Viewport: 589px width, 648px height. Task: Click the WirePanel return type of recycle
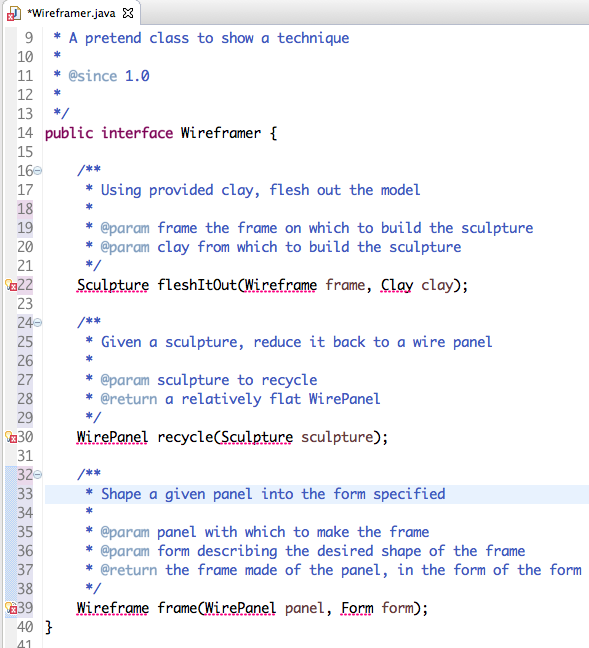[x=112, y=437]
